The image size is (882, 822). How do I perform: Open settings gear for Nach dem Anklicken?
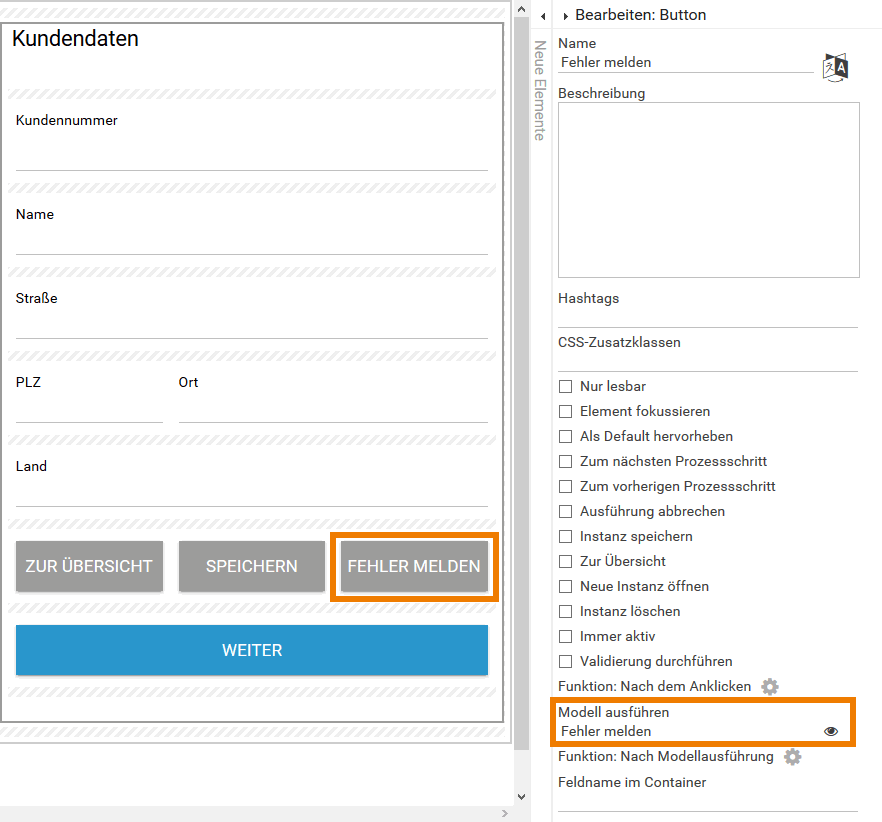pyautogui.click(x=769, y=687)
